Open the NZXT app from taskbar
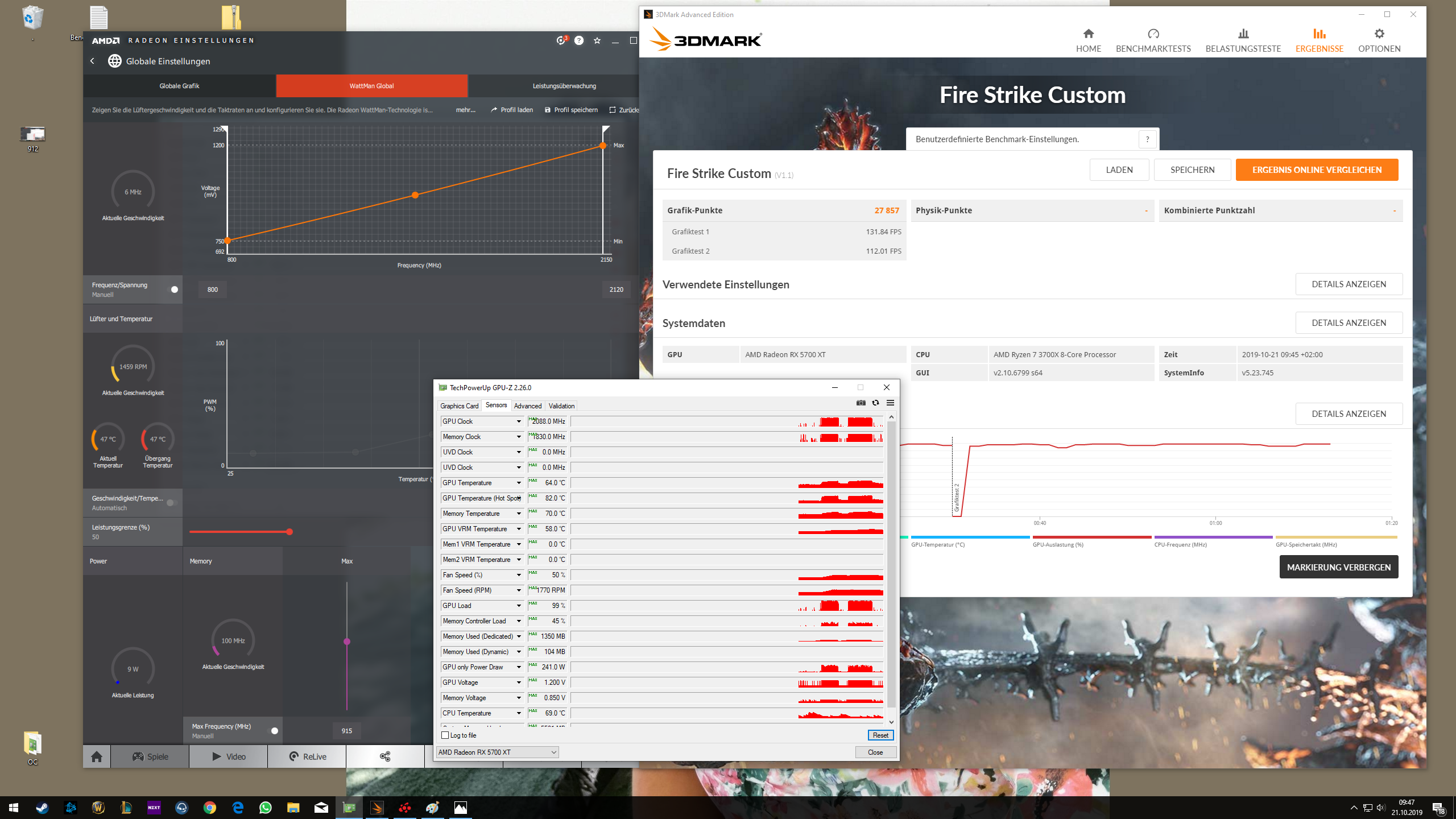This screenshot has width=1456, height=819. 154,808
